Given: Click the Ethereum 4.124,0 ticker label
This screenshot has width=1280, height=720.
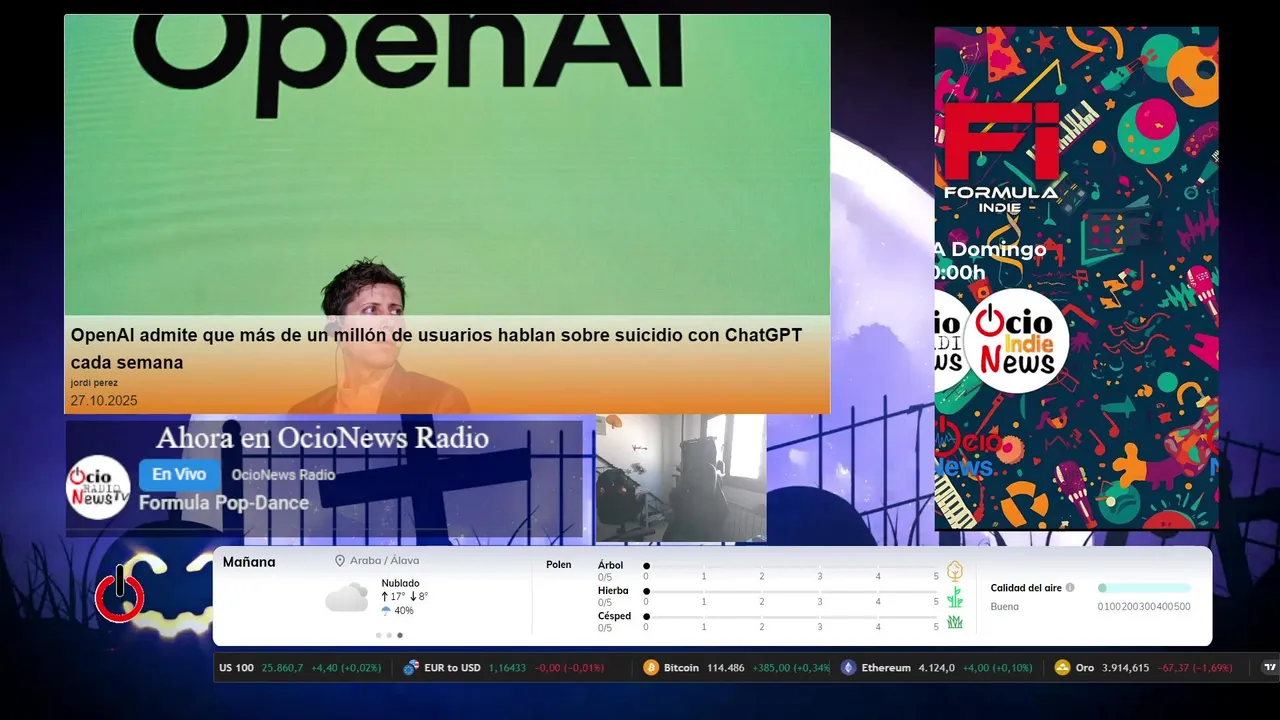Looking at the screenshot, I should pyautogui.click(x=907, y=668).
